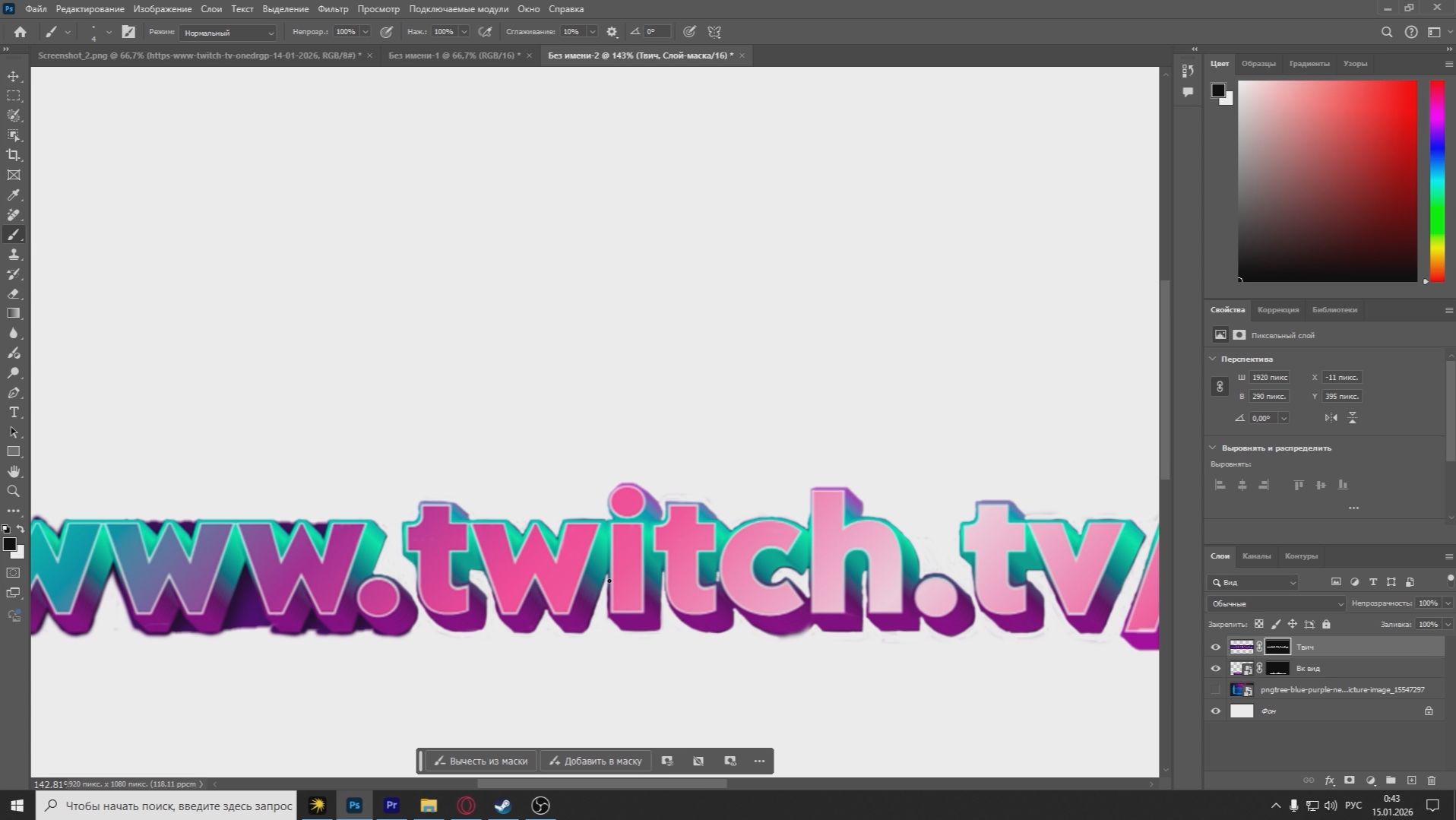Hide the Фон layer
The height and width of the screenshot is (820, 1456).
point(1216,711)
